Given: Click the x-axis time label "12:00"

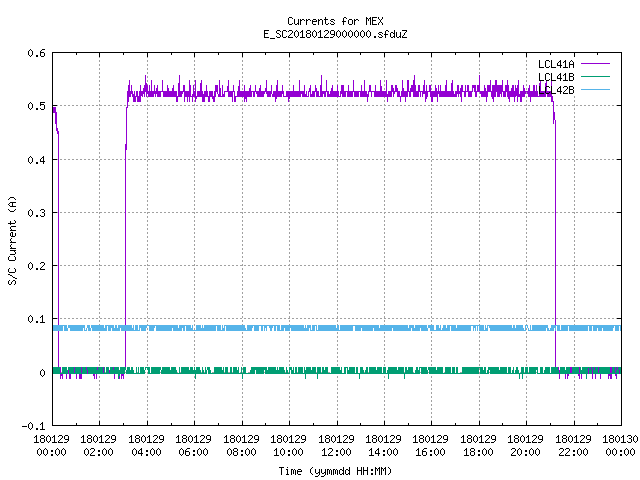Looking at the screenshot, I should [336, 452].
